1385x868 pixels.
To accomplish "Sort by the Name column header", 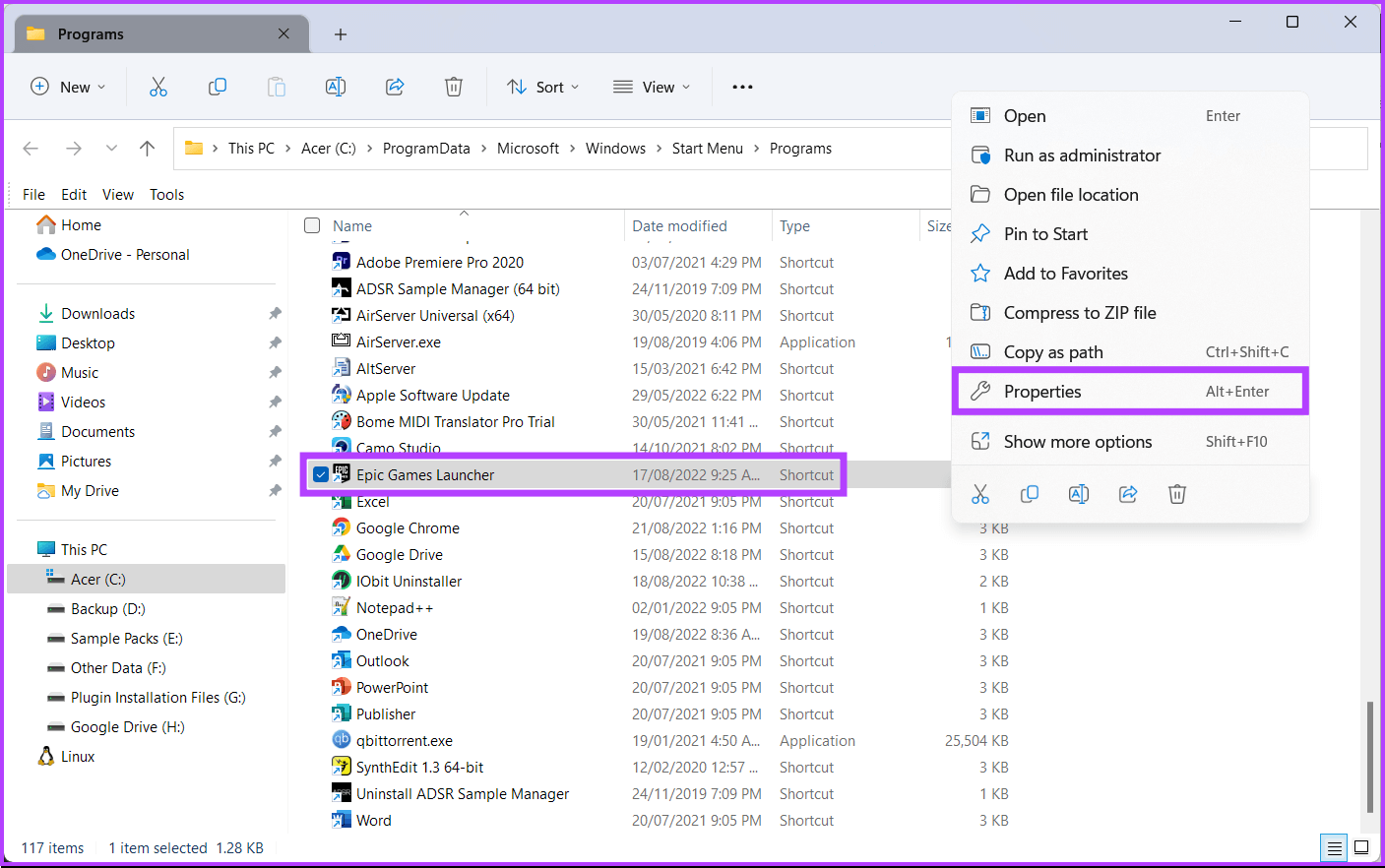I will pyautogui.click(x=352, y=226).
